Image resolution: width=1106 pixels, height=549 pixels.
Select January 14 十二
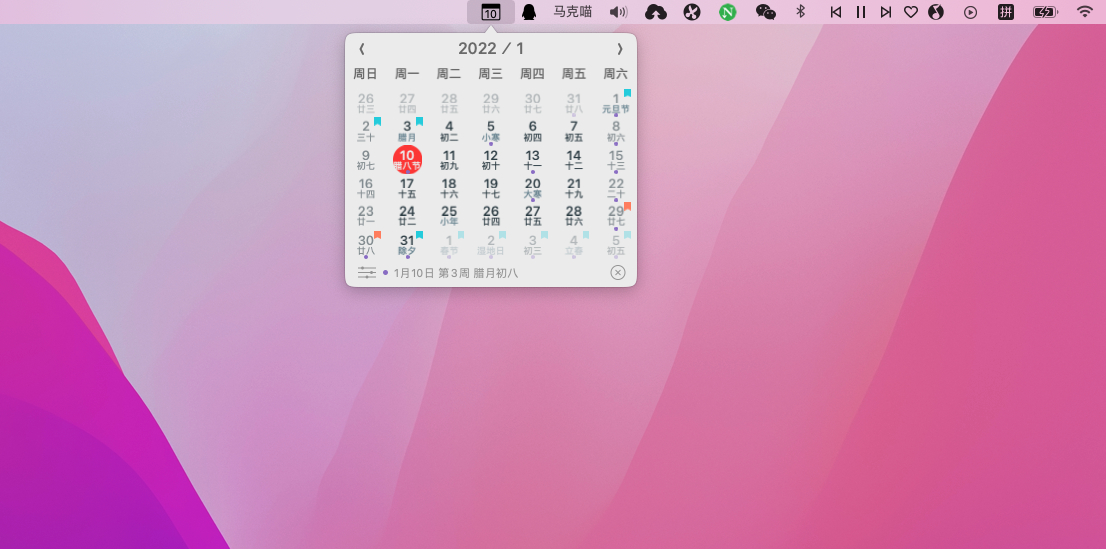(x=574, y=160)
